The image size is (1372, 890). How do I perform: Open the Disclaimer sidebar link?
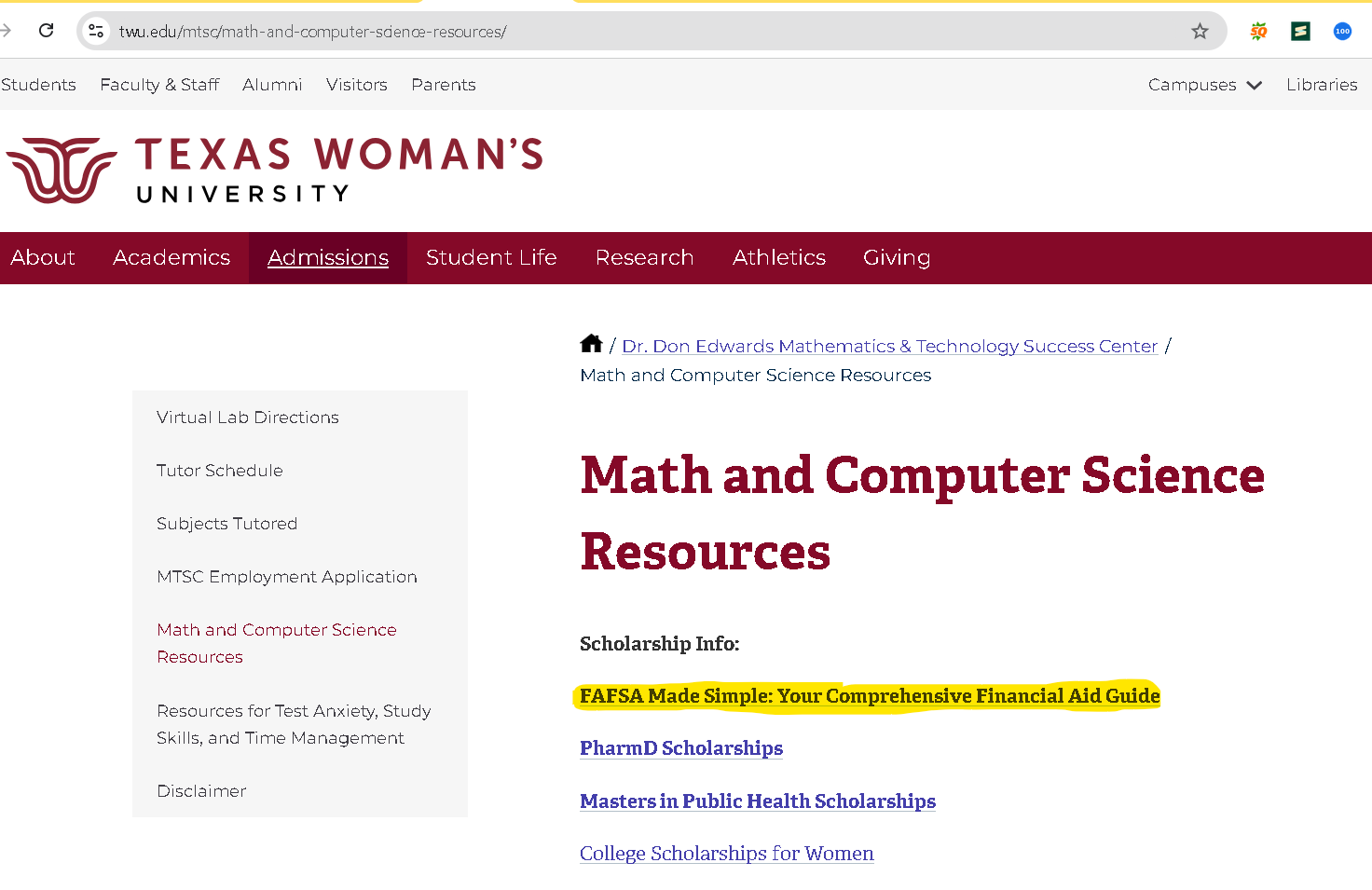click(201, 791)
